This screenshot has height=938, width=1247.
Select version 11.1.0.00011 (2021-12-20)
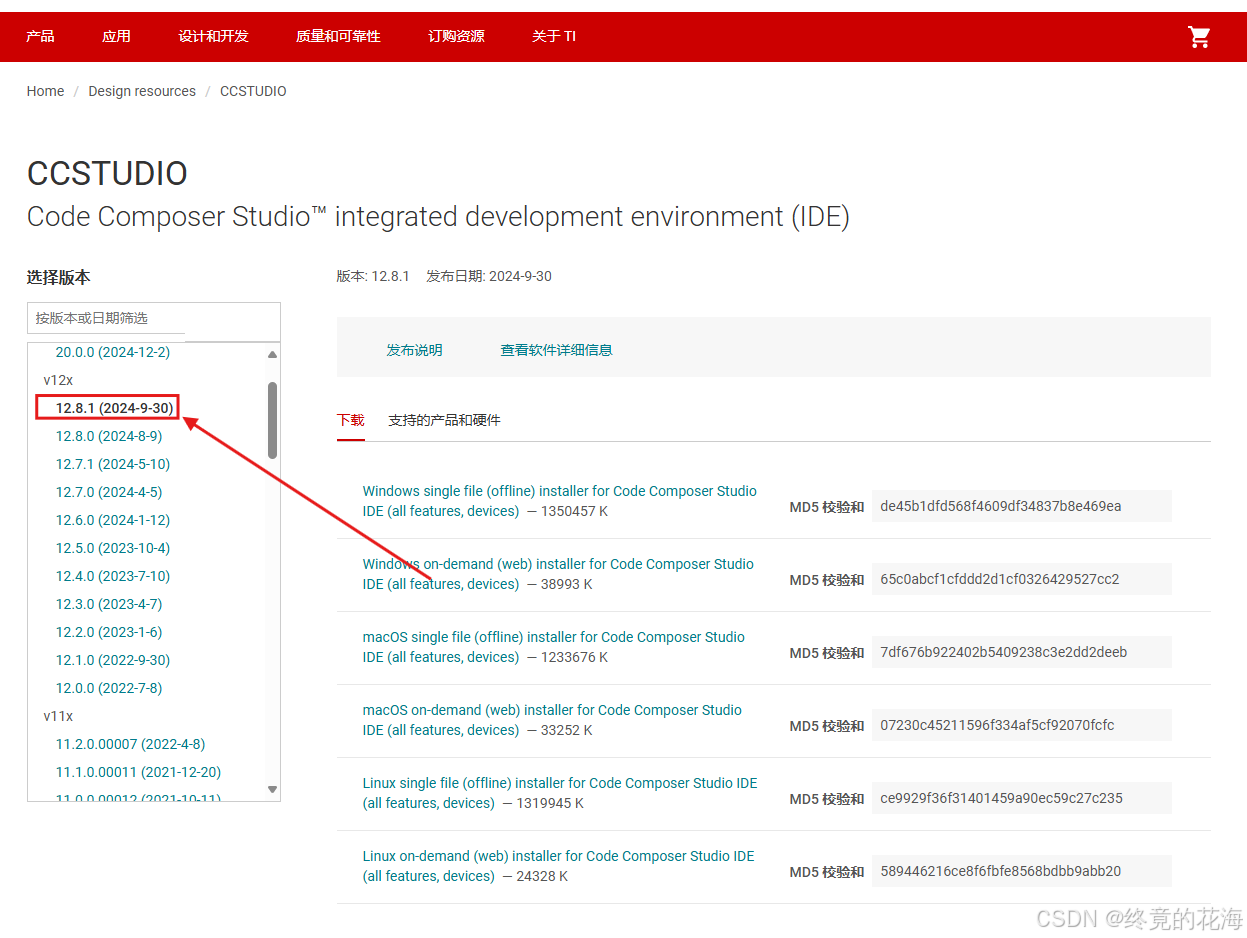point(138,772)
